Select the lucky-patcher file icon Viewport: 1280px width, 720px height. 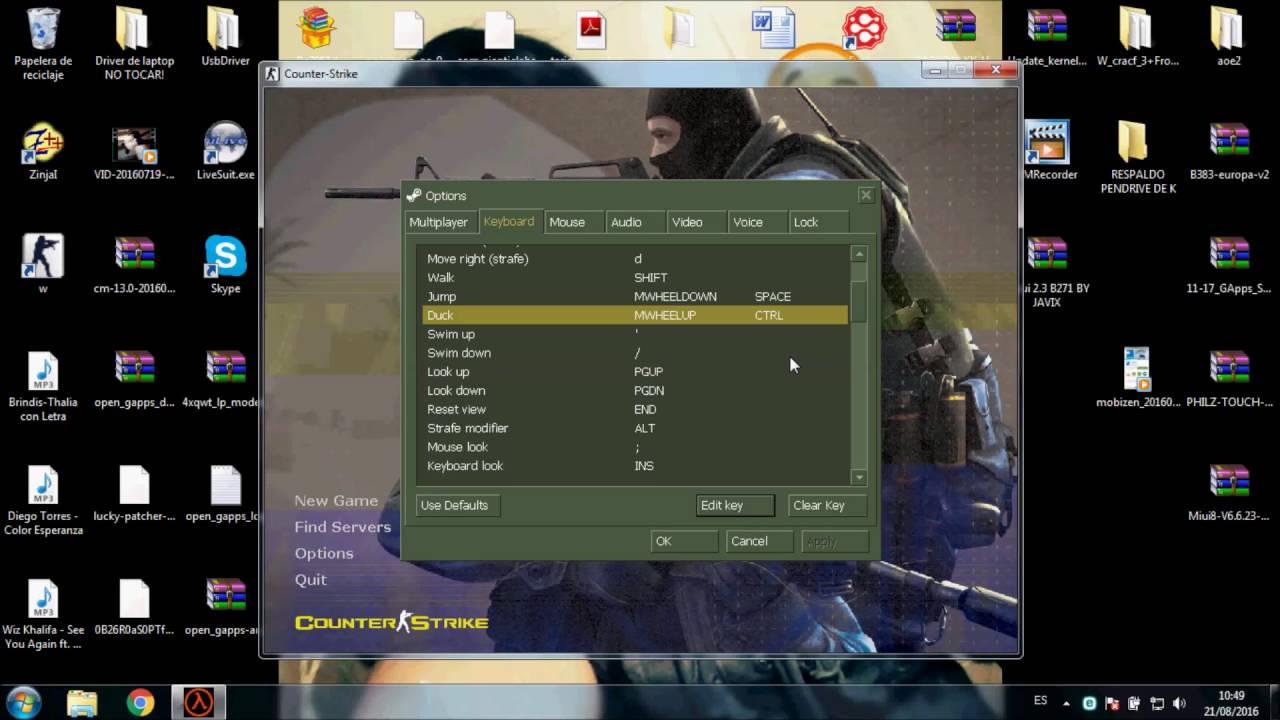[134, 486]
